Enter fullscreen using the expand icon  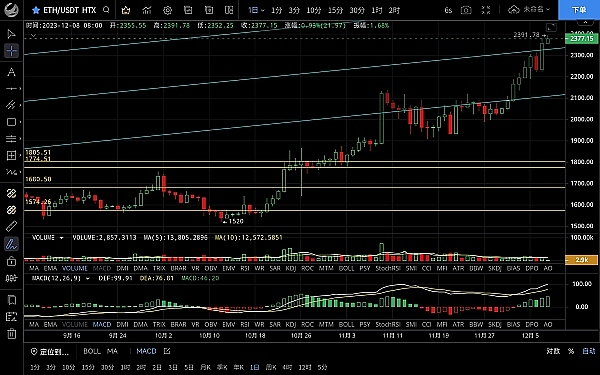pos(486,10)
